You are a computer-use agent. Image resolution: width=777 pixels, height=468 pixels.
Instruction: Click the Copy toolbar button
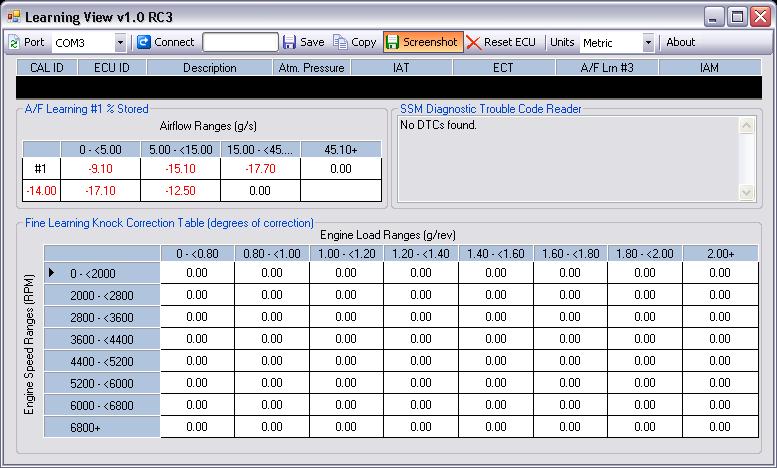click(x=354, y=42)
